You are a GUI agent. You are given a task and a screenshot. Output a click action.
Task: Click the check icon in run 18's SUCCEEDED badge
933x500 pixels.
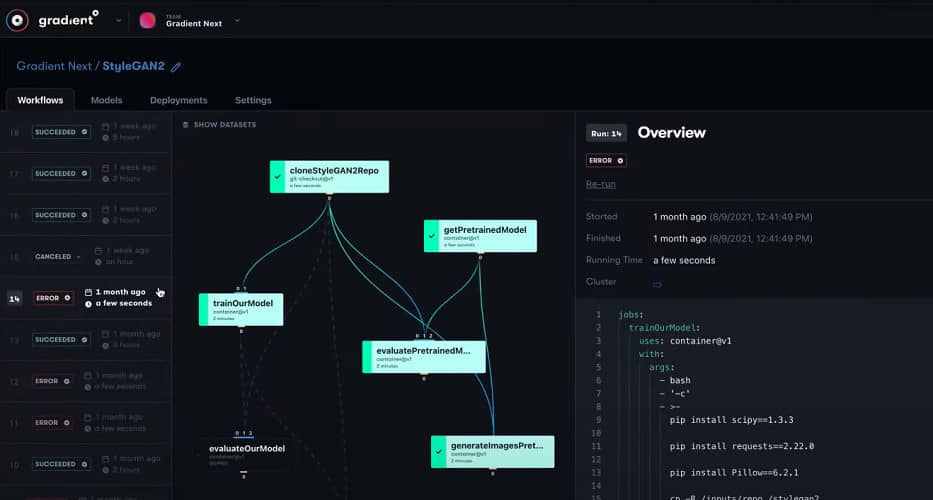point(84,132)
